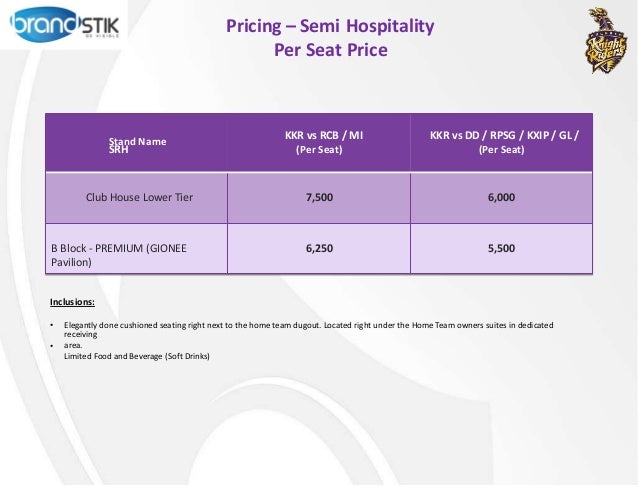Select the 'B Block - PREMIUM' stand cell

[x=119, y=254]
